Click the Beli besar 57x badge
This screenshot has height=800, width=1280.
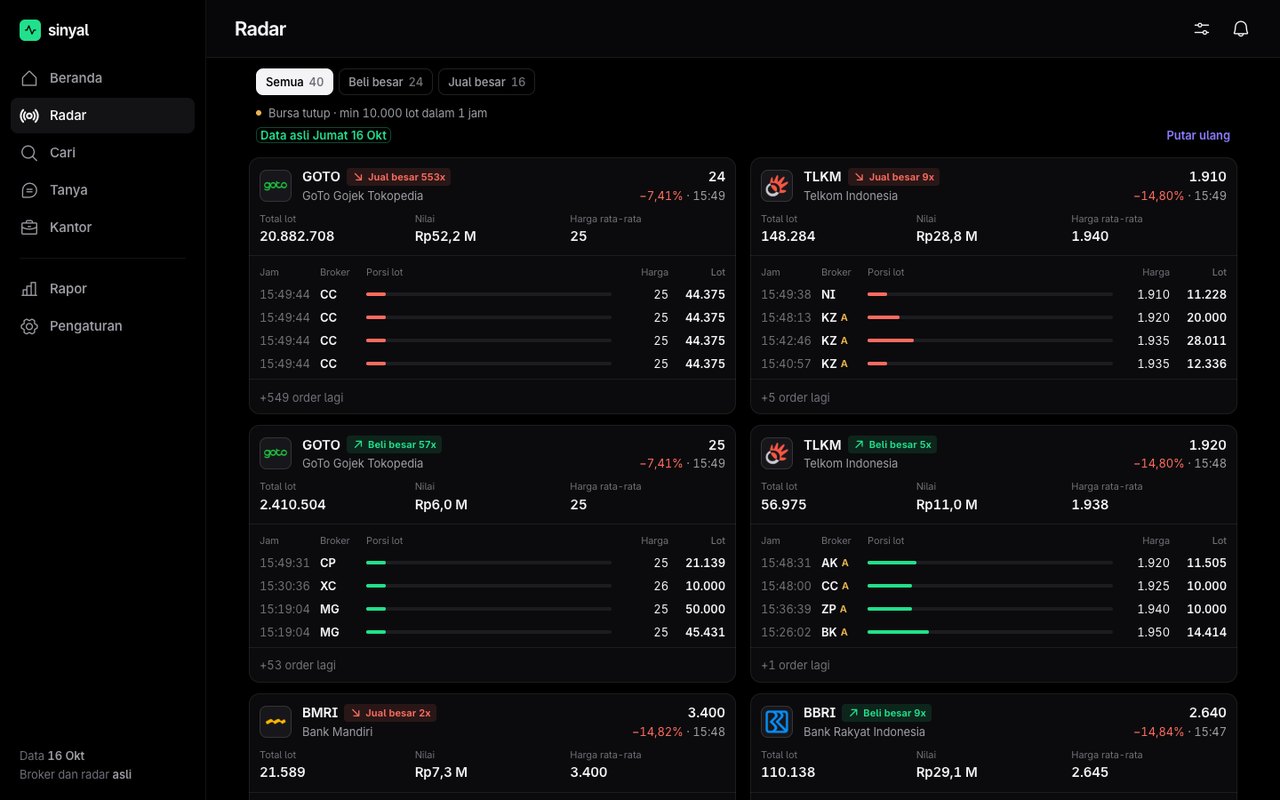[394, 444]
